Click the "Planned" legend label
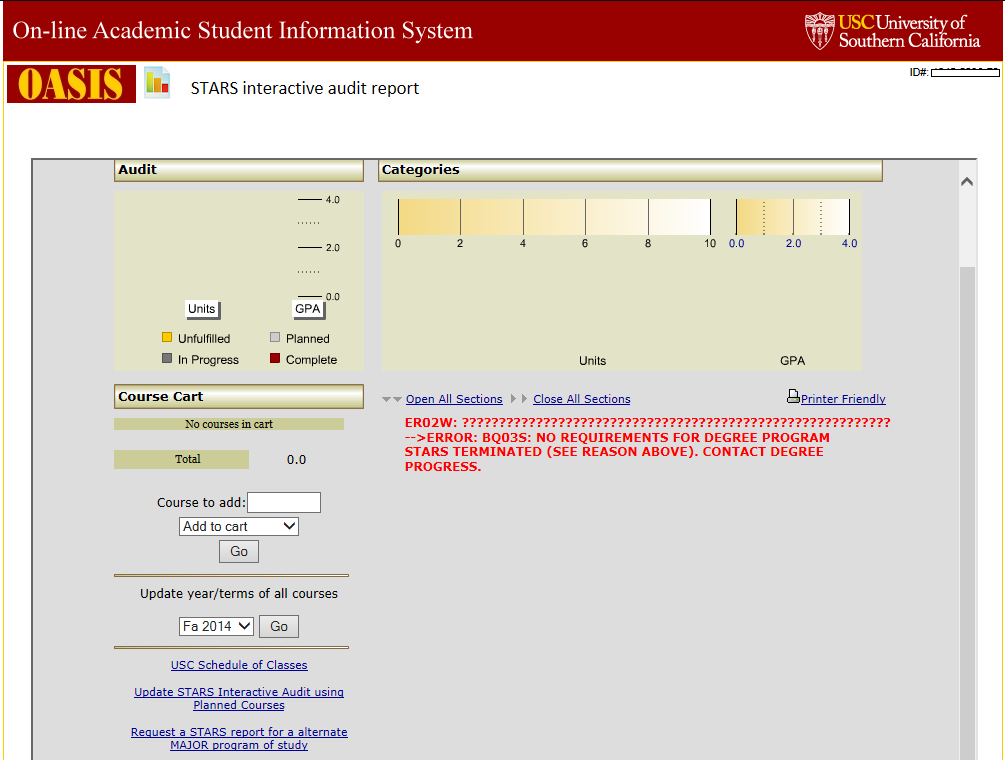1005x760 pixels. [x=308, y=338]
